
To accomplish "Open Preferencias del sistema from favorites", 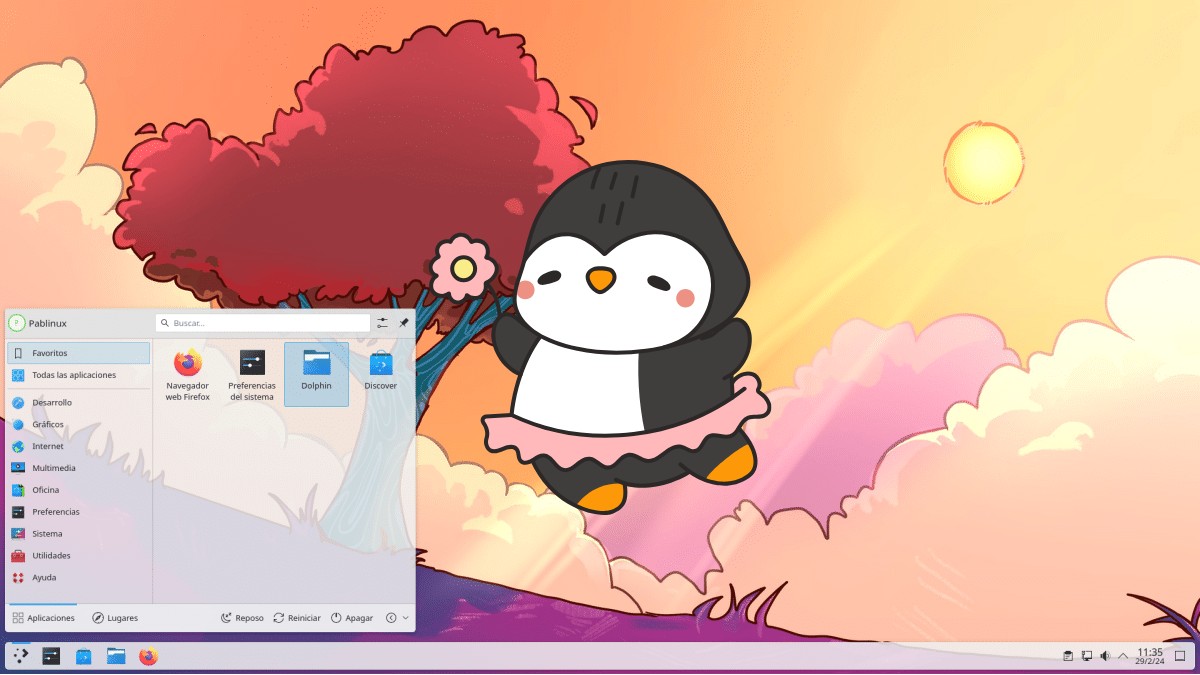I will [x=251, y=370].
